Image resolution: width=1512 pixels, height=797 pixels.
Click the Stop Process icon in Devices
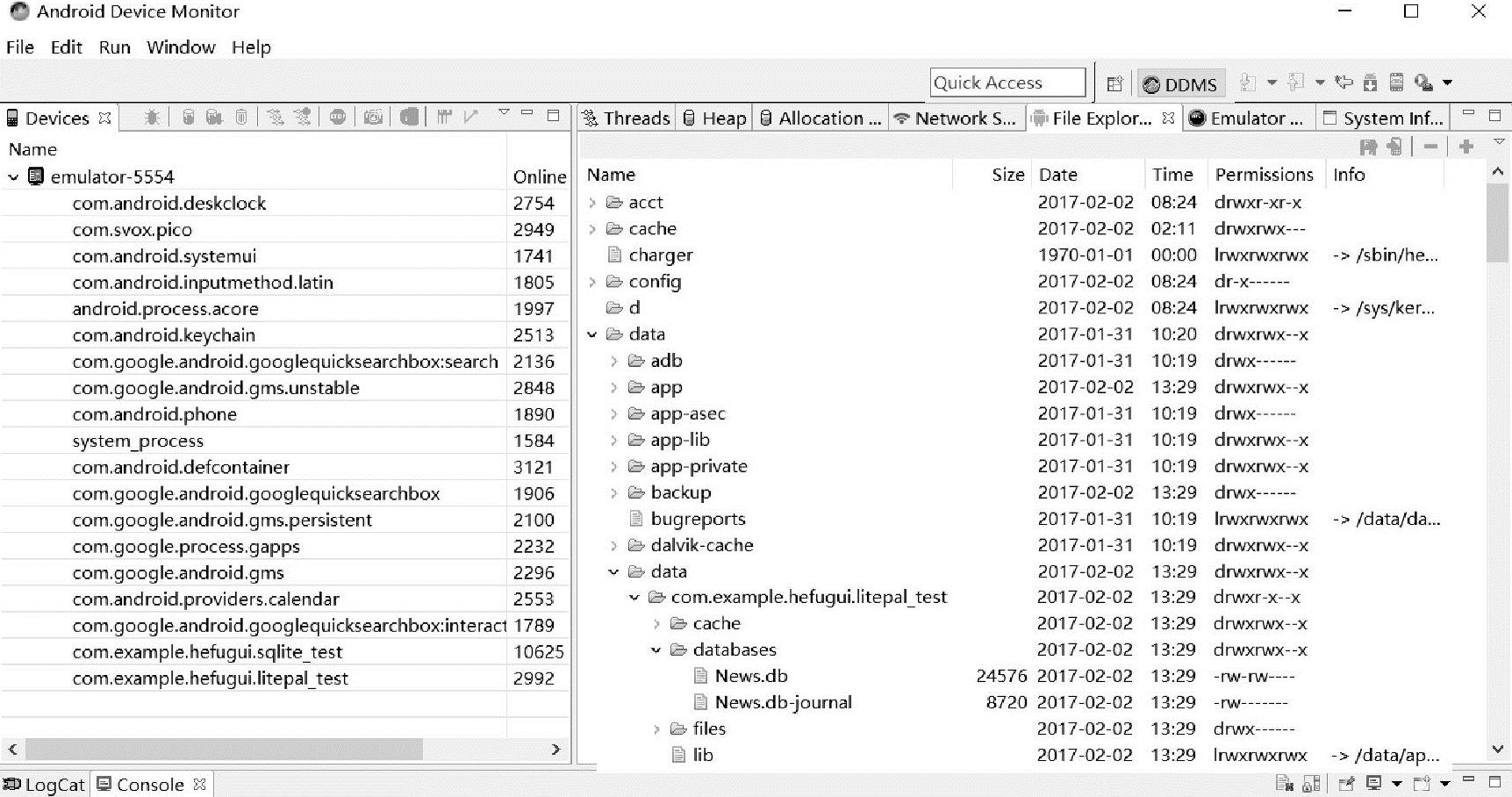[338, 118]
